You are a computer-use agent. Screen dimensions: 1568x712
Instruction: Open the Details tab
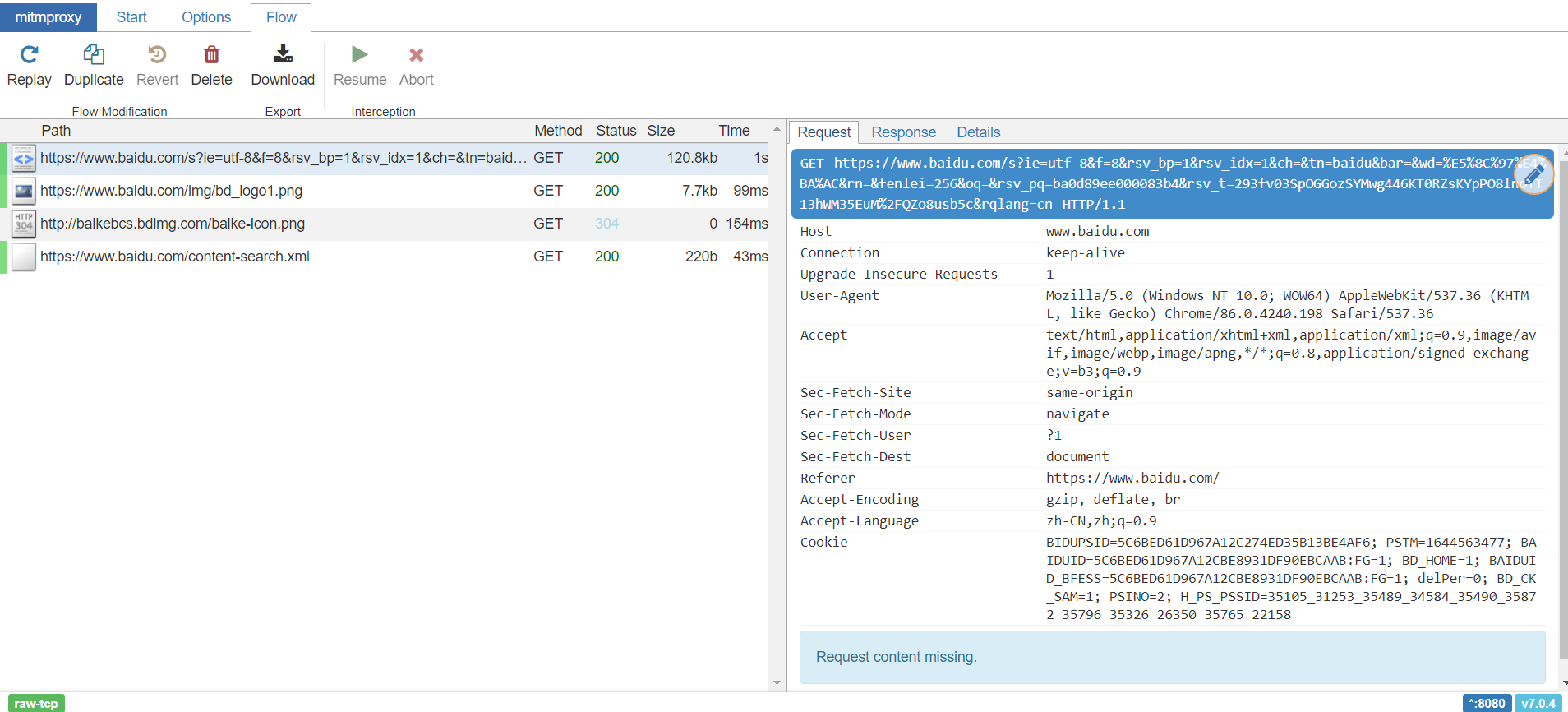[x=978, y=132]
